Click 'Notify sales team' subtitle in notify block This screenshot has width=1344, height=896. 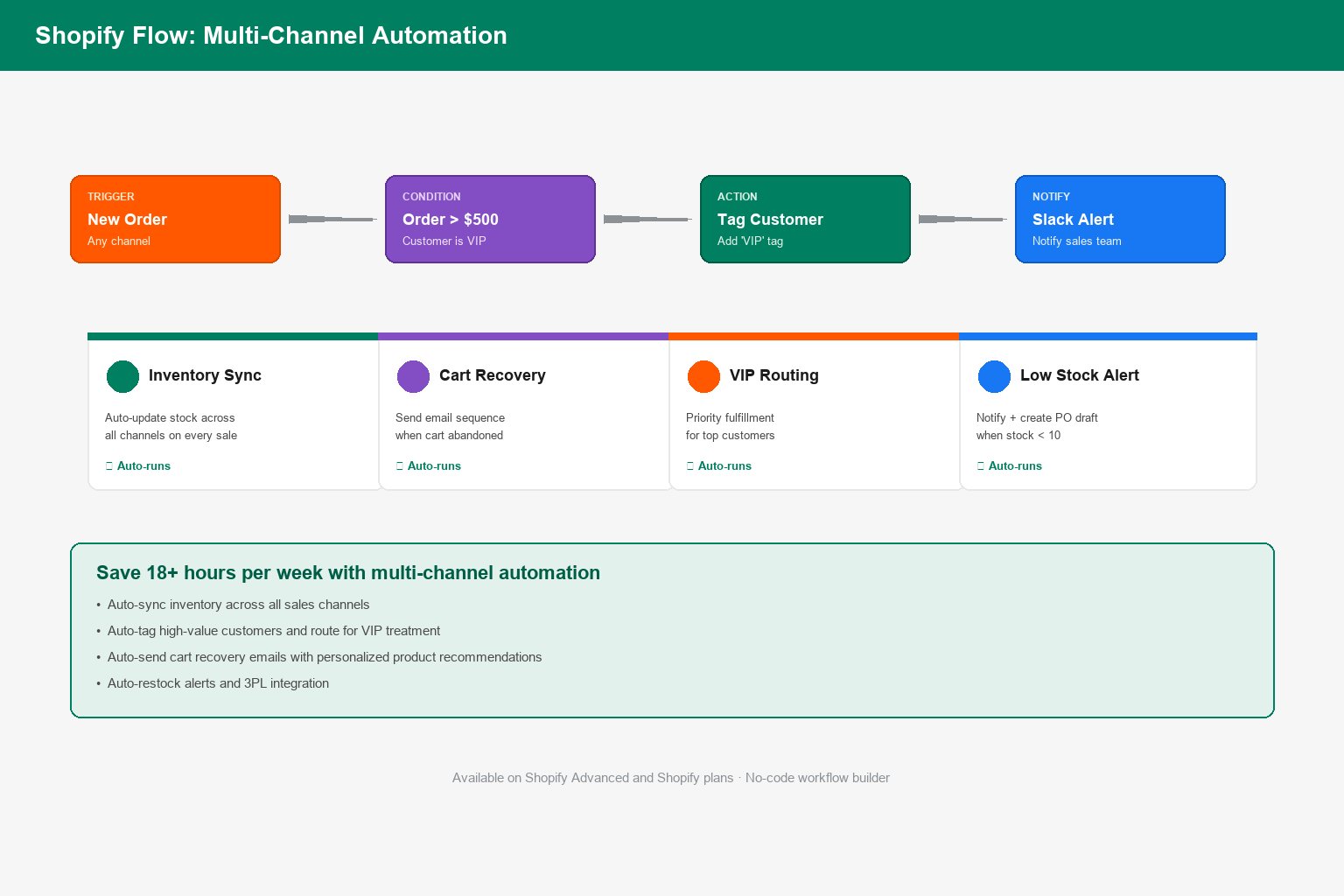(1077, 241)
